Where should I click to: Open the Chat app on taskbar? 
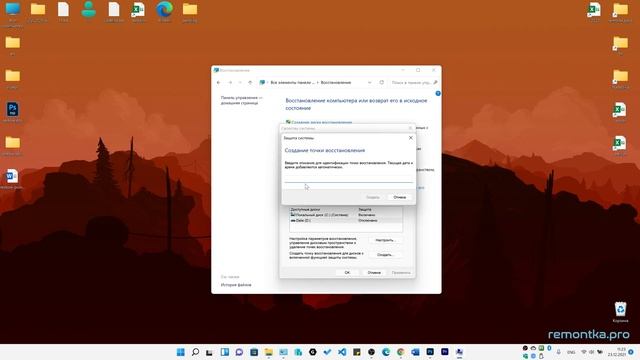pyautogui.click(x=239, y=352)
